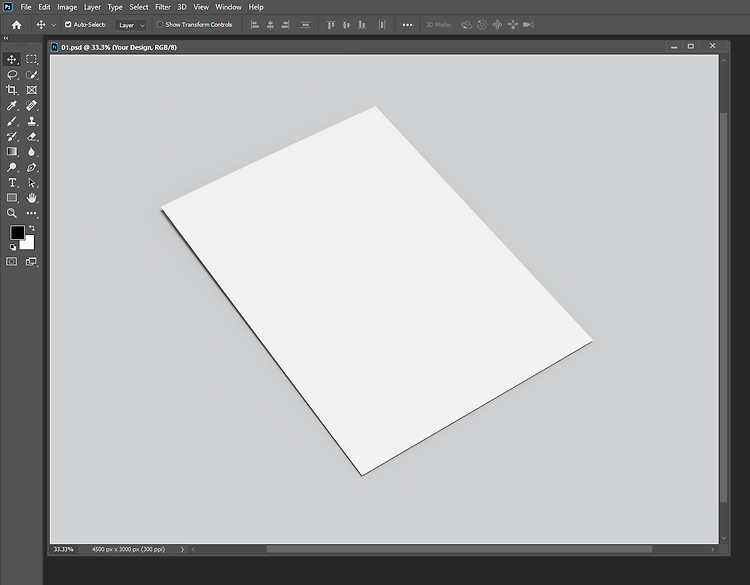The height and width of the screenshot is (585, 750).
Task: Choose the Clone Stamp tool
Action: pos(32,121)
